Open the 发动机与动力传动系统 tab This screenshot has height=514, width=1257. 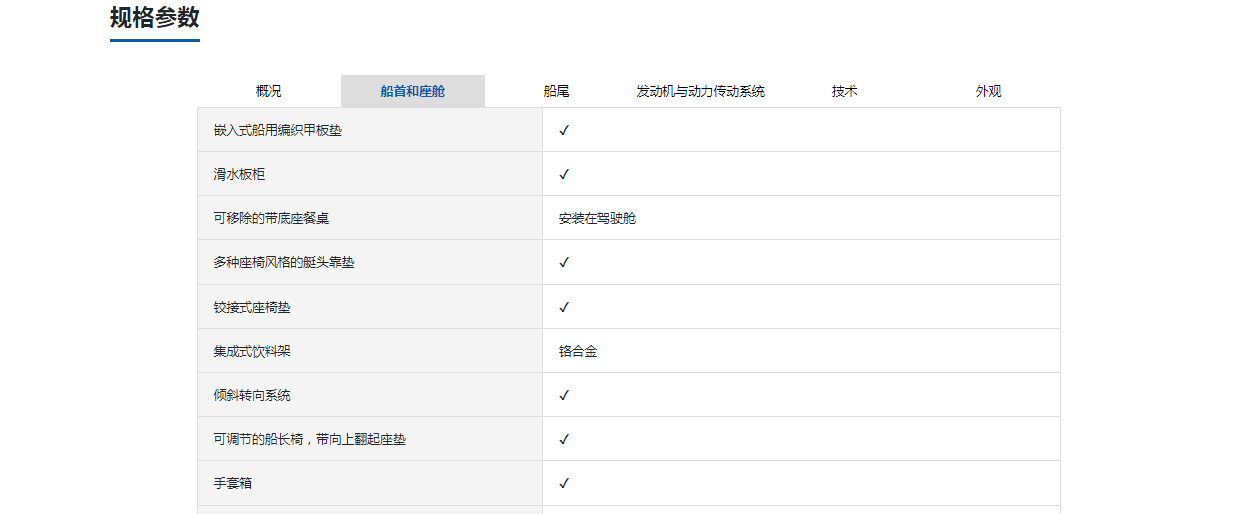pyautogui.click(x=701, y=91)
